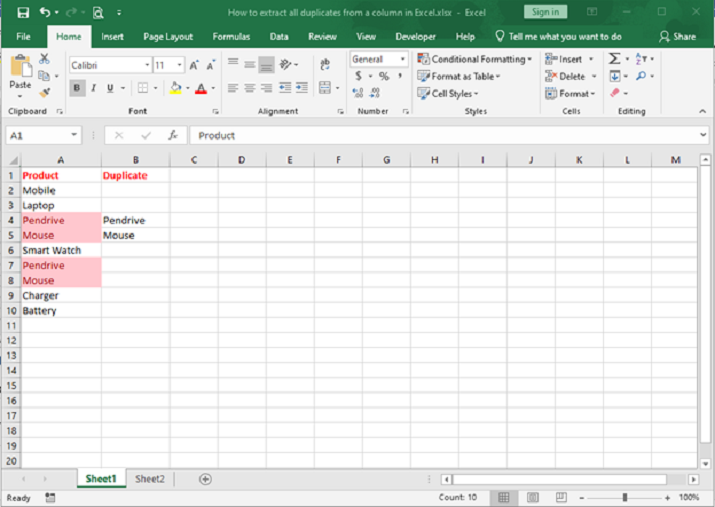Apply red font color
Image resolution: width=715 pixels, height=507 pixels.
[201, 88]
